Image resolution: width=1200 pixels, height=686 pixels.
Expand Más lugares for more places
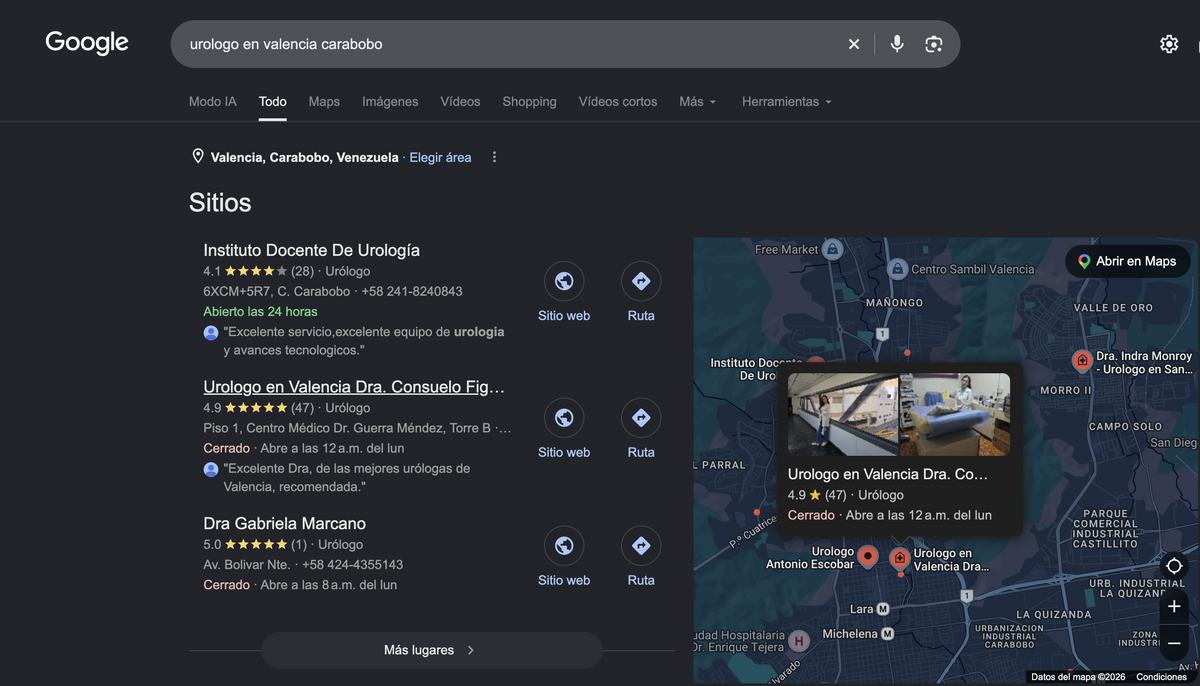[x=431, y=650]
